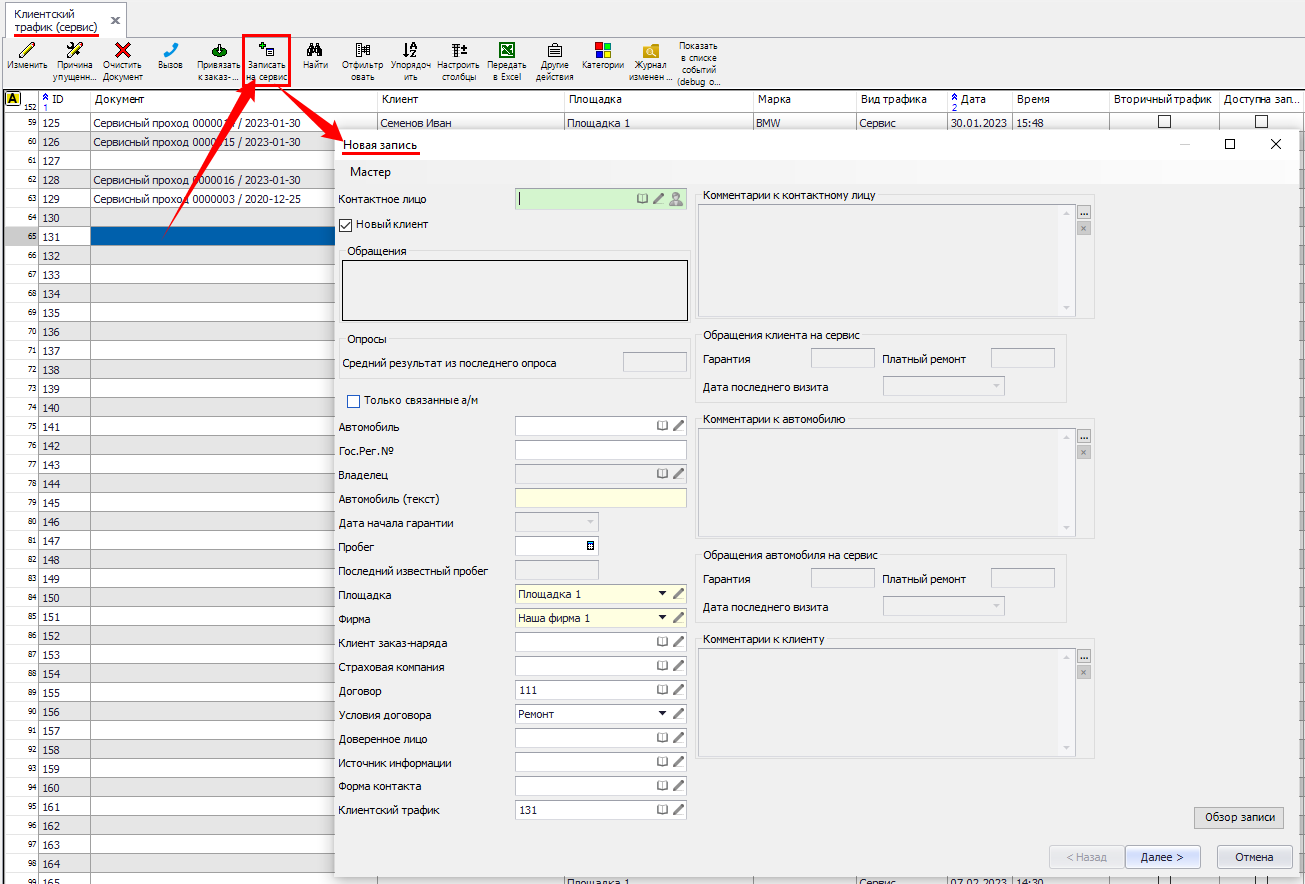Select Клиентский трафик (сервис) tab
The height and width of the screenshot is (884, 1305).
tap(56, 21)
